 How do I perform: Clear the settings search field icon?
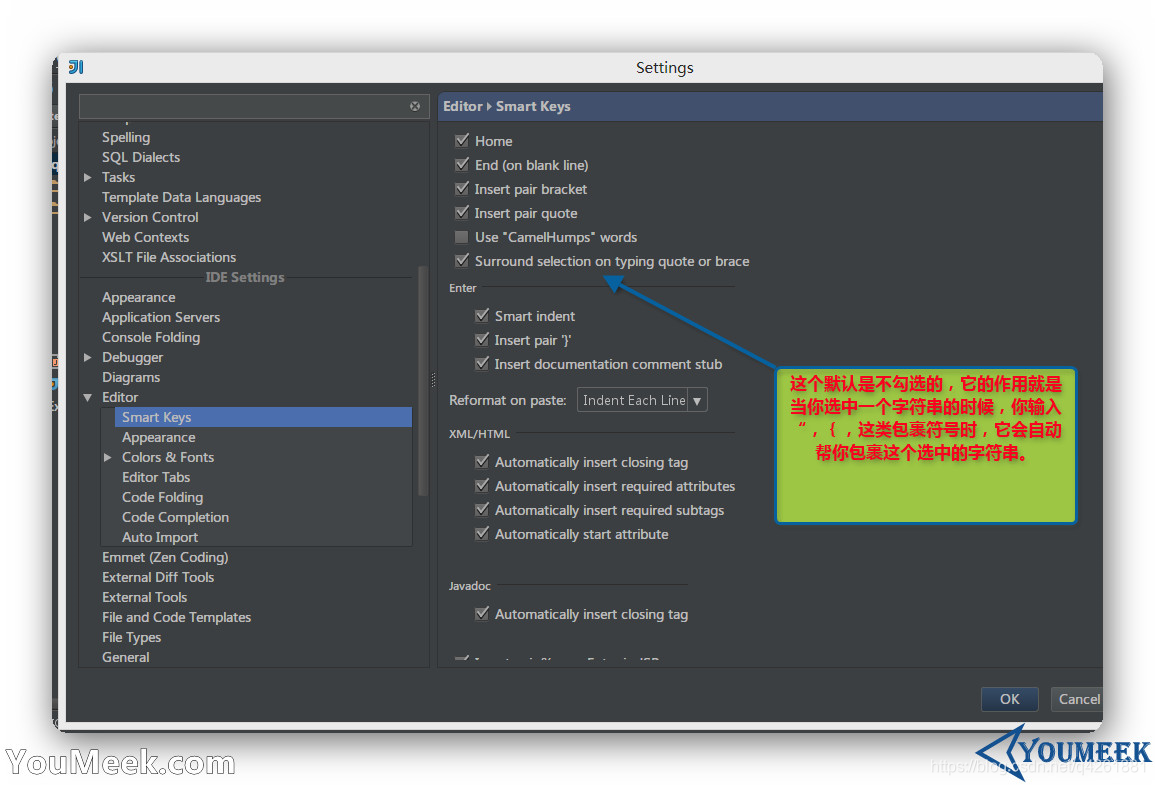coord(415,106)
